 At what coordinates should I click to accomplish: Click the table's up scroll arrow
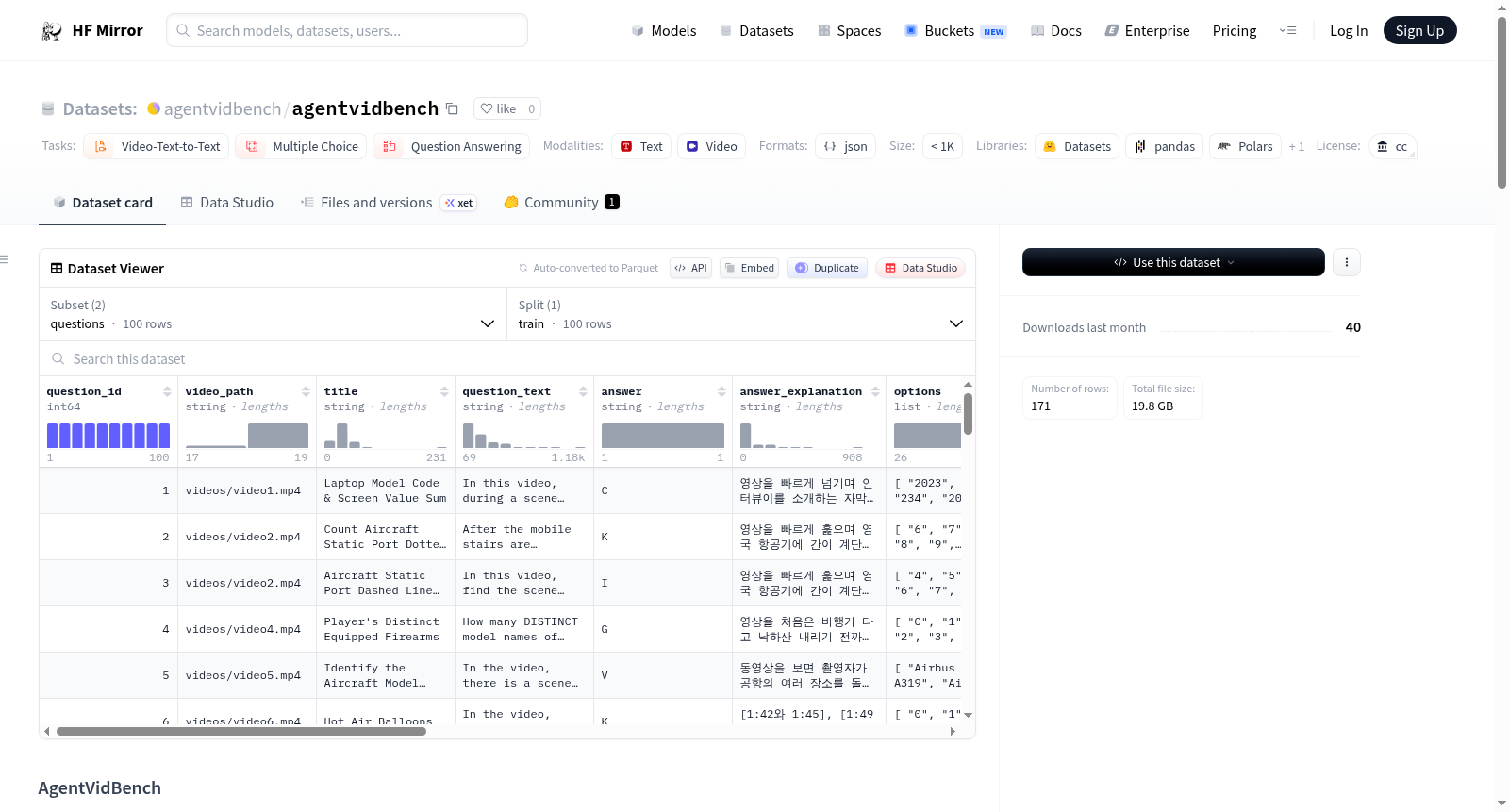pyautogui.click(x=968, y=385)
